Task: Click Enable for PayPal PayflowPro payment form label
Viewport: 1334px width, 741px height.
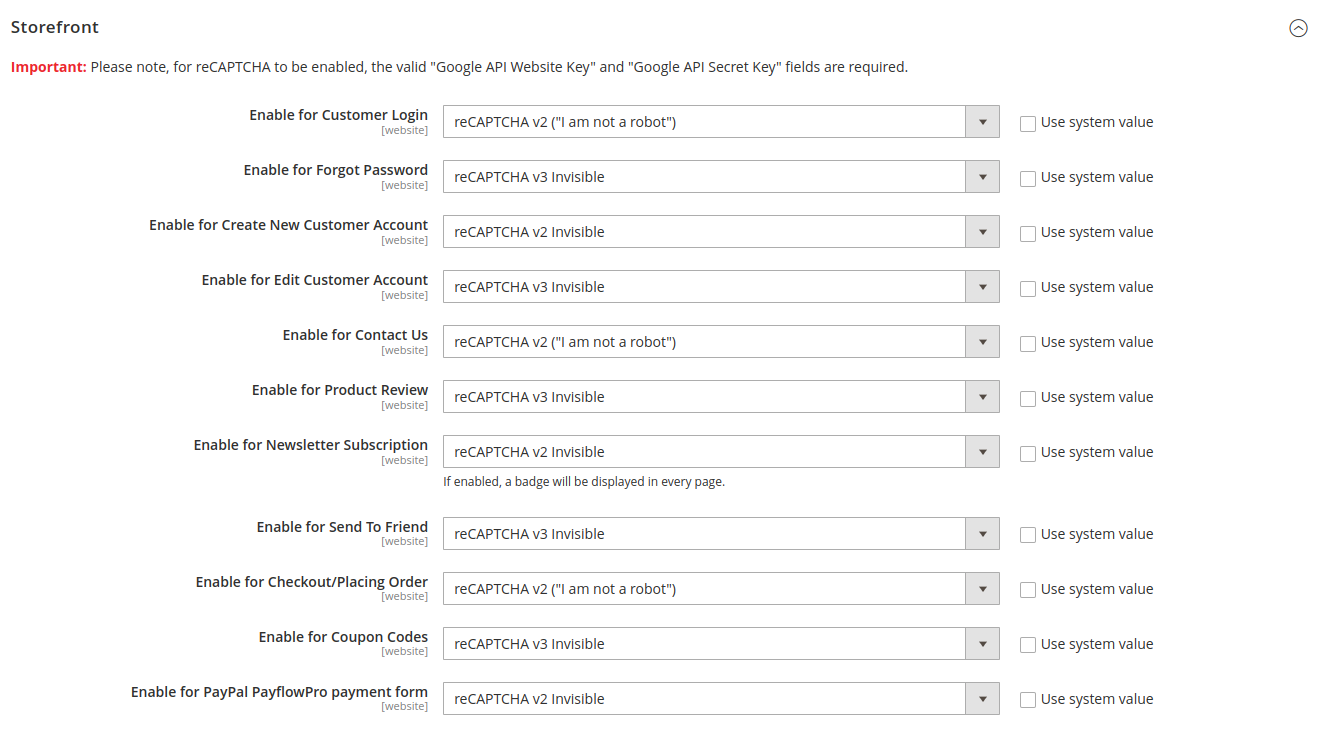Action: pos(279,692)
